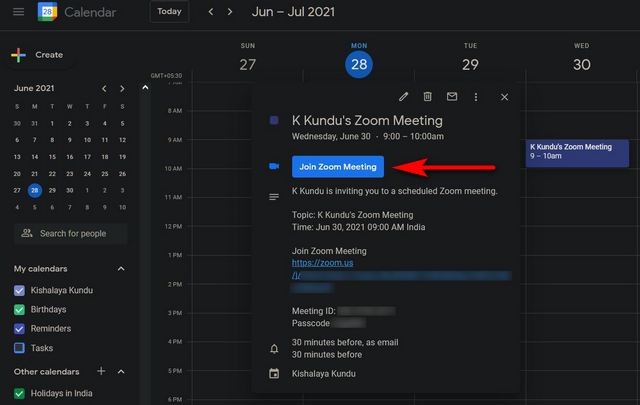Create a new event

[38, 55]
